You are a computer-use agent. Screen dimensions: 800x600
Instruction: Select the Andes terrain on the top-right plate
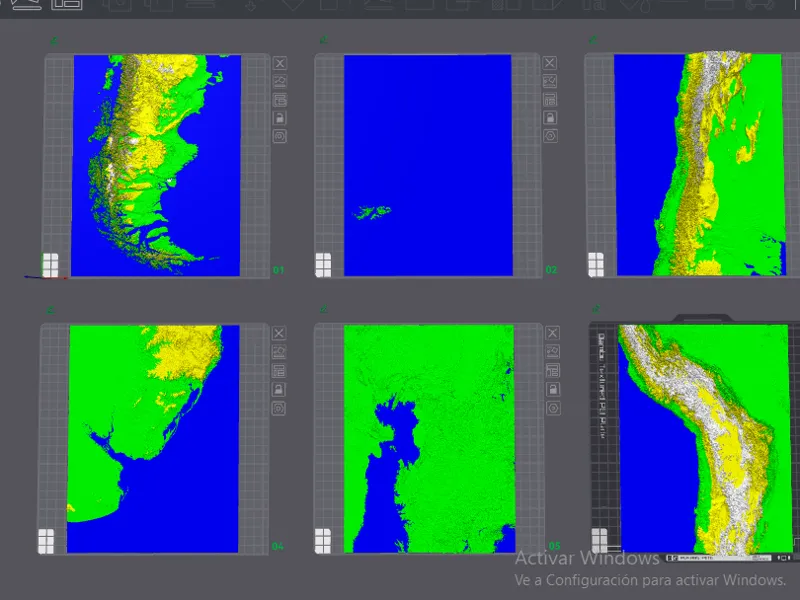(700, 163)
